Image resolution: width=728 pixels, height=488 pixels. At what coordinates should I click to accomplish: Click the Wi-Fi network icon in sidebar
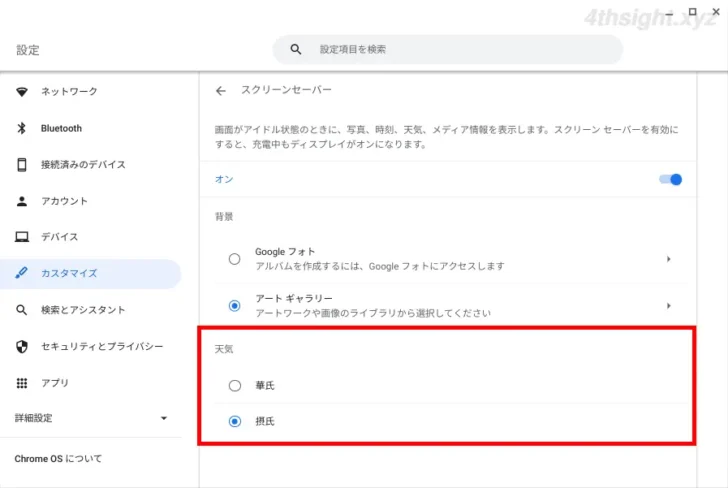tap(22, 91)
